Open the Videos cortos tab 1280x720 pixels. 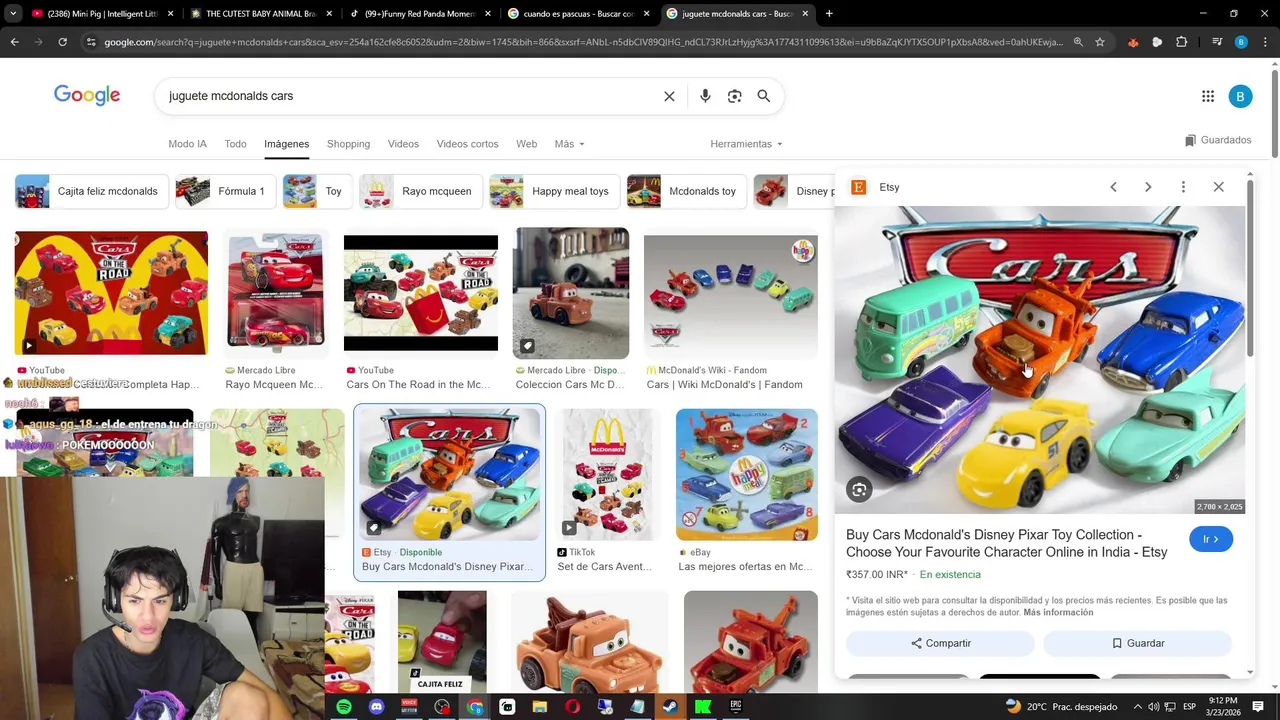[x=467, y=144]
